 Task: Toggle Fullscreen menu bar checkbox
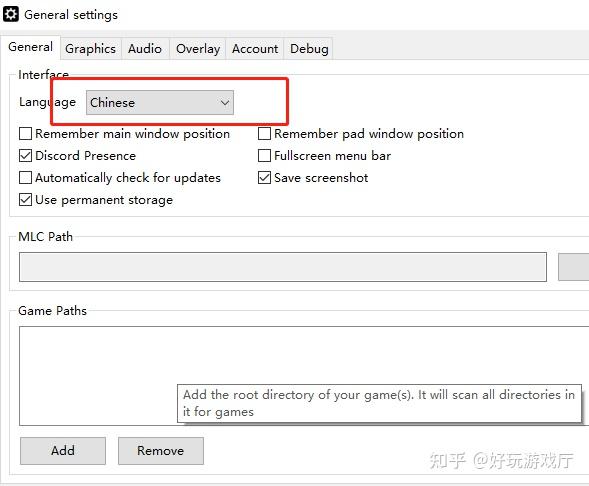[x=264, y=155]
